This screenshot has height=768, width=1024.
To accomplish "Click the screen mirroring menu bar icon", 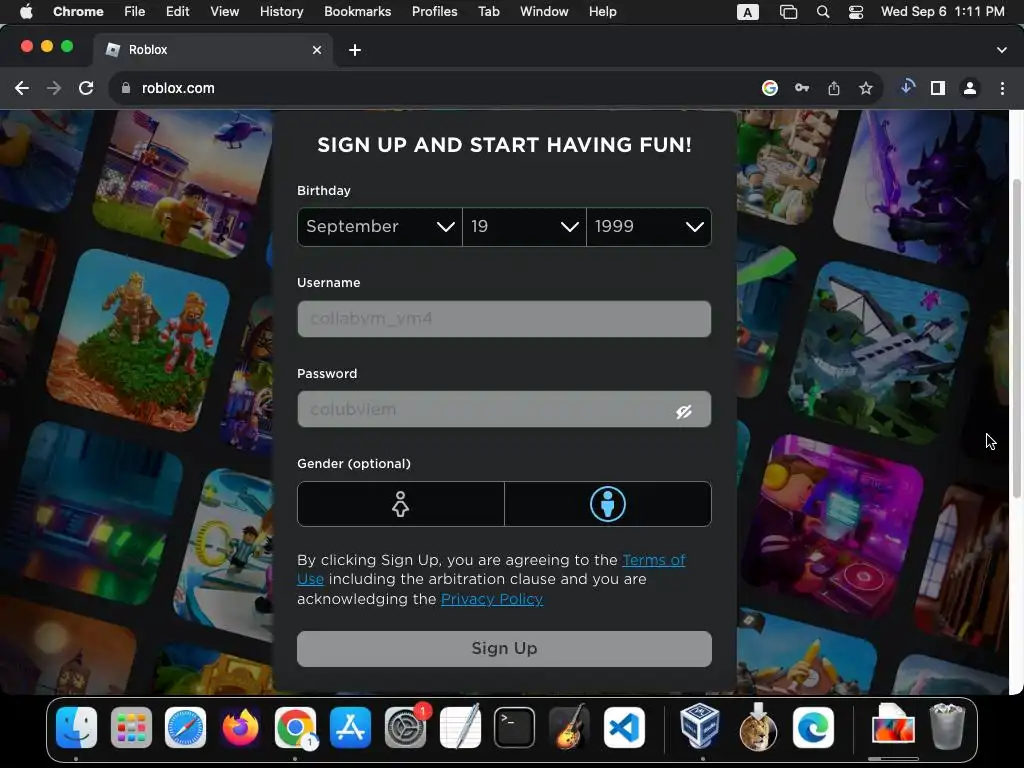I will tap(788, 12).
